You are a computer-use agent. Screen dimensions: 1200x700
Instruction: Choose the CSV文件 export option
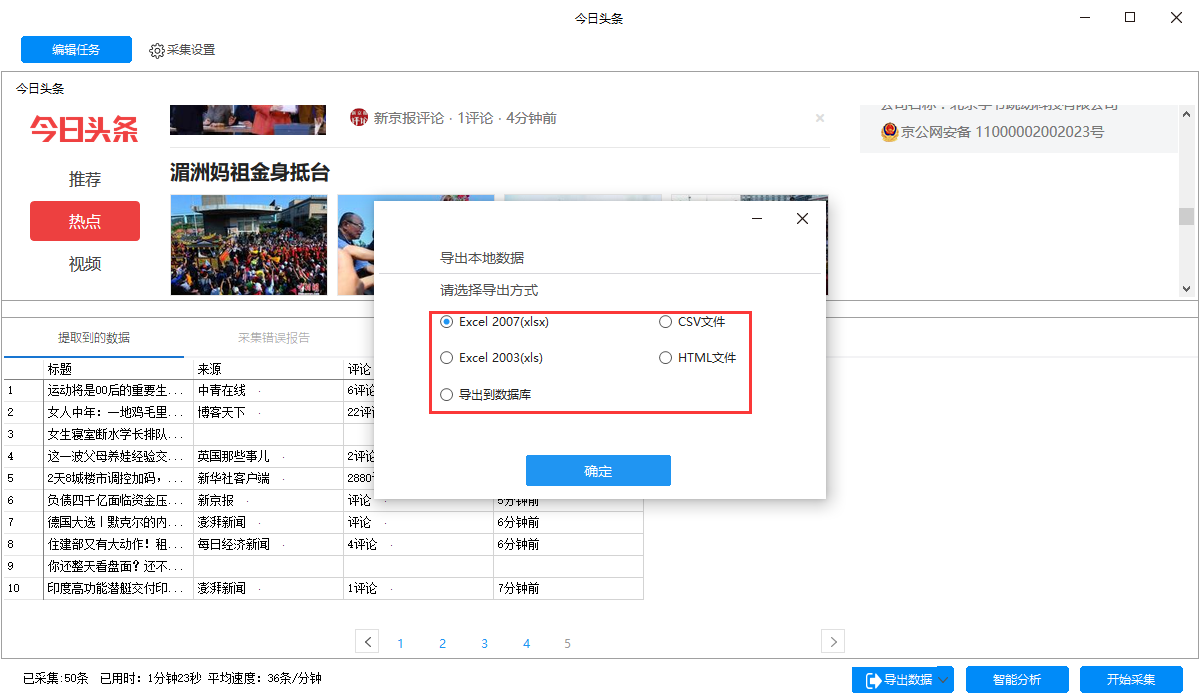692,322
